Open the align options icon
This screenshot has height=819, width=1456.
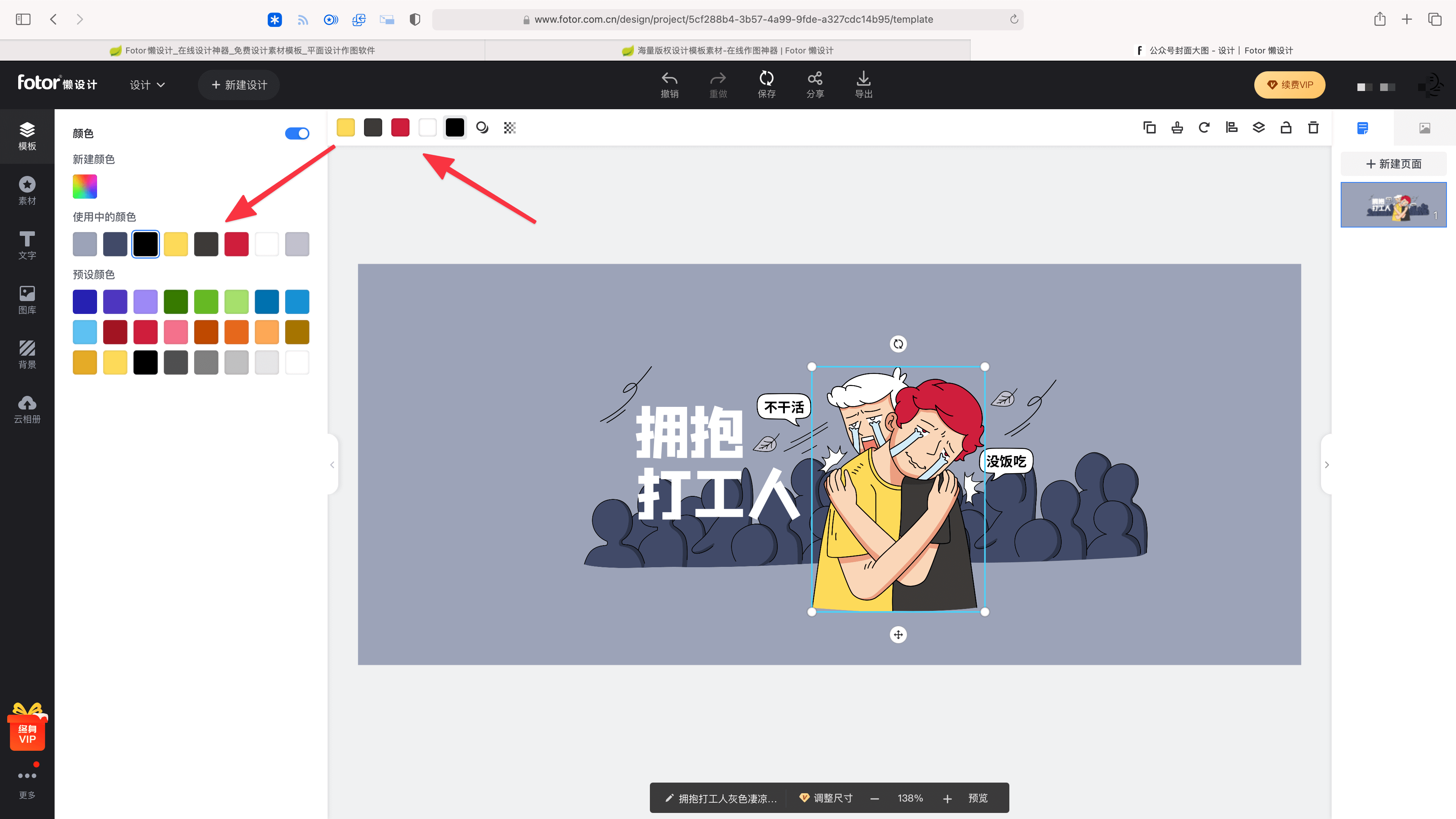point(1231,128)
